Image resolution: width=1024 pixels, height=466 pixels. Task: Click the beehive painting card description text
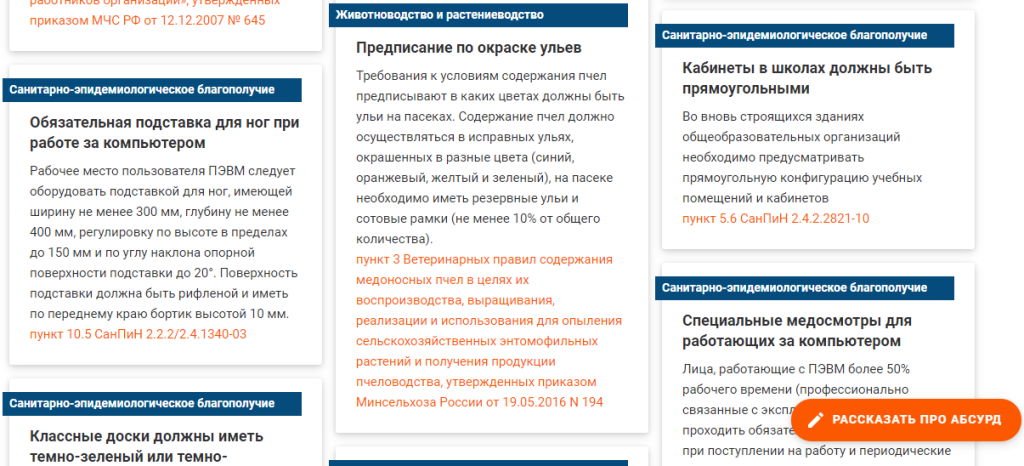tap(490, 158)
